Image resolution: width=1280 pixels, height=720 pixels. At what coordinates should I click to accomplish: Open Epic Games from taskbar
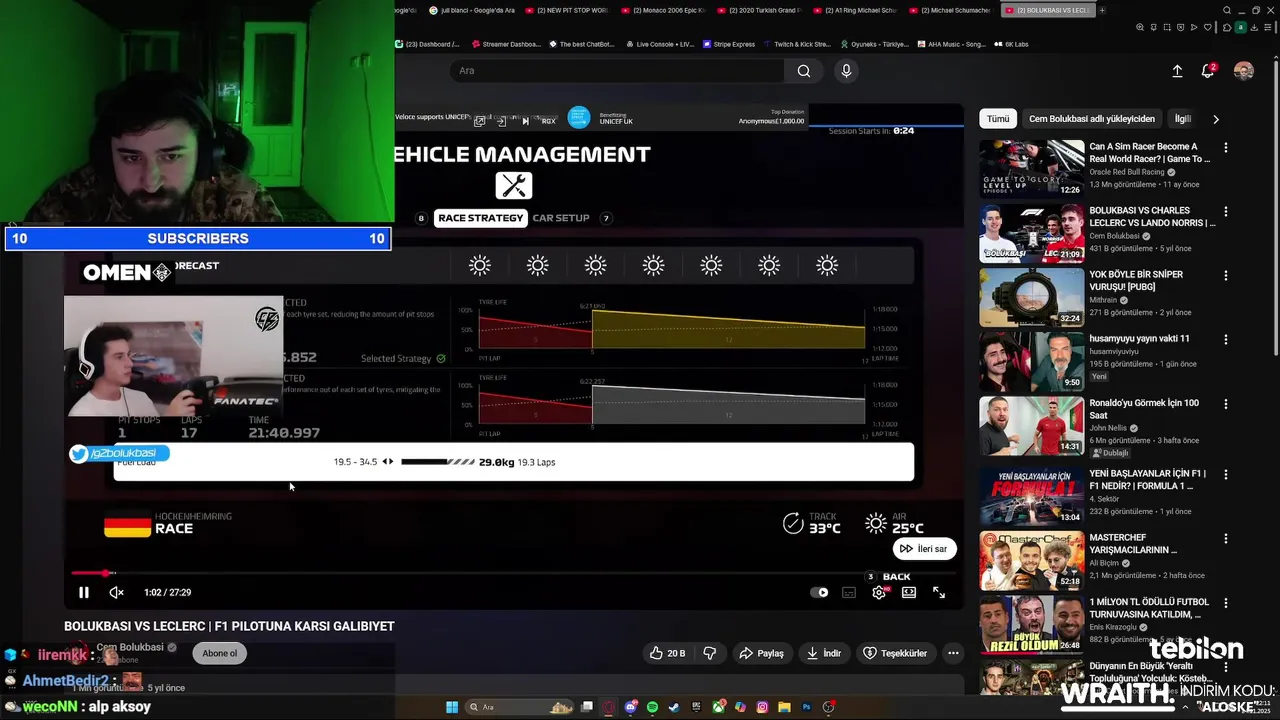tap(697, 707)
